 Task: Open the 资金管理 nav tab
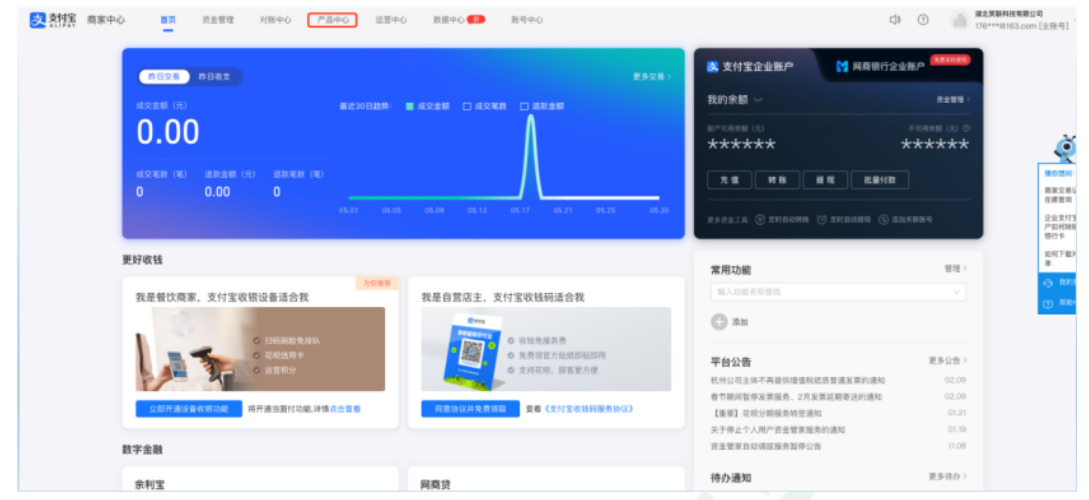pos(218,20)
